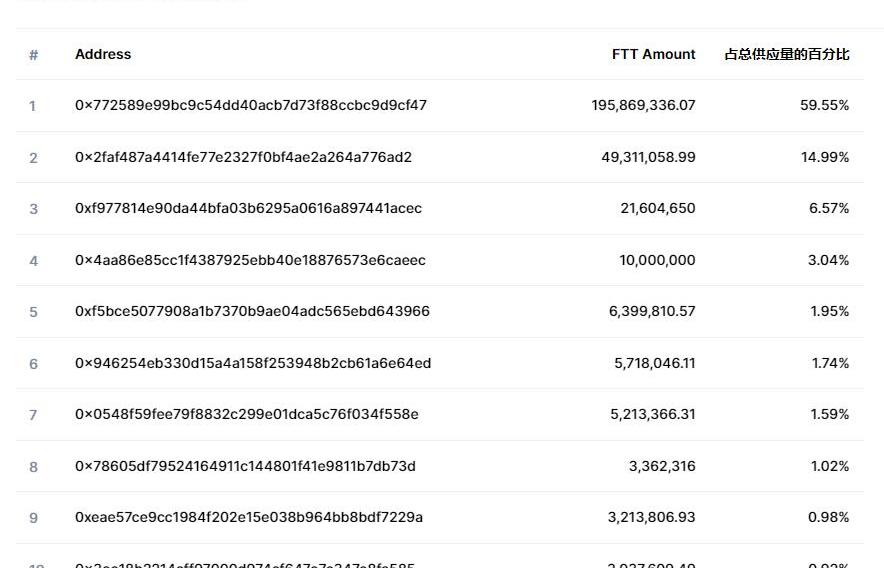
Task: Click address beginning 0x0548f59fee79
Action: coord(247,414)
